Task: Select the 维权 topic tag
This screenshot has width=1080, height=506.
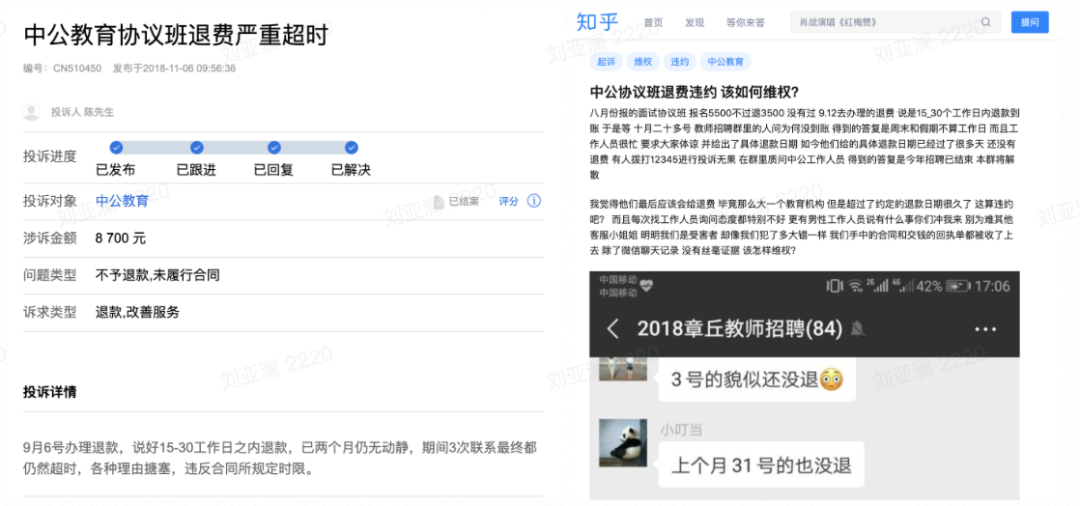Action: pyautogui.click(x=642, y=62)
